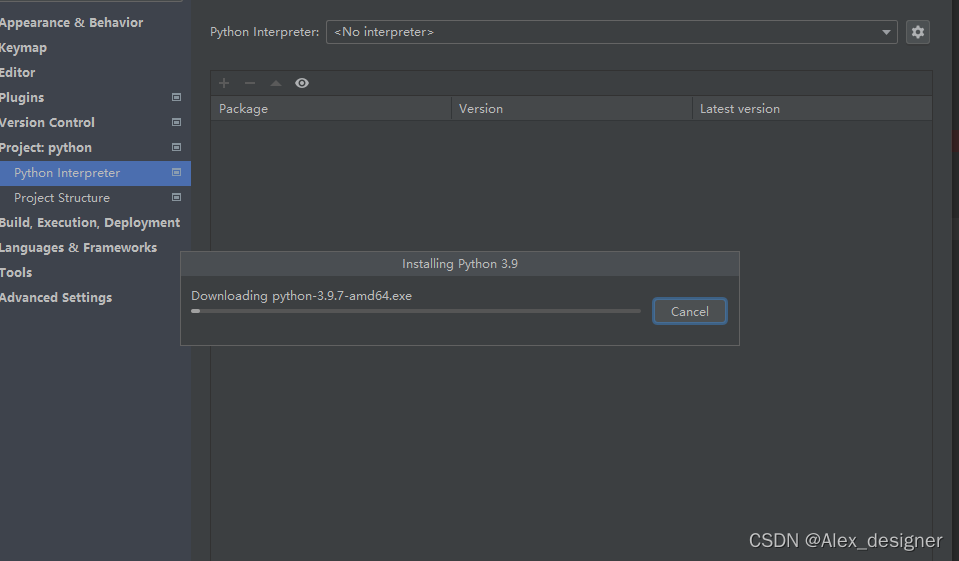The image size is (959, 561).
Task: Click the dropdown arrow of interpreter combo box
Action: click(x=886, y=32)
